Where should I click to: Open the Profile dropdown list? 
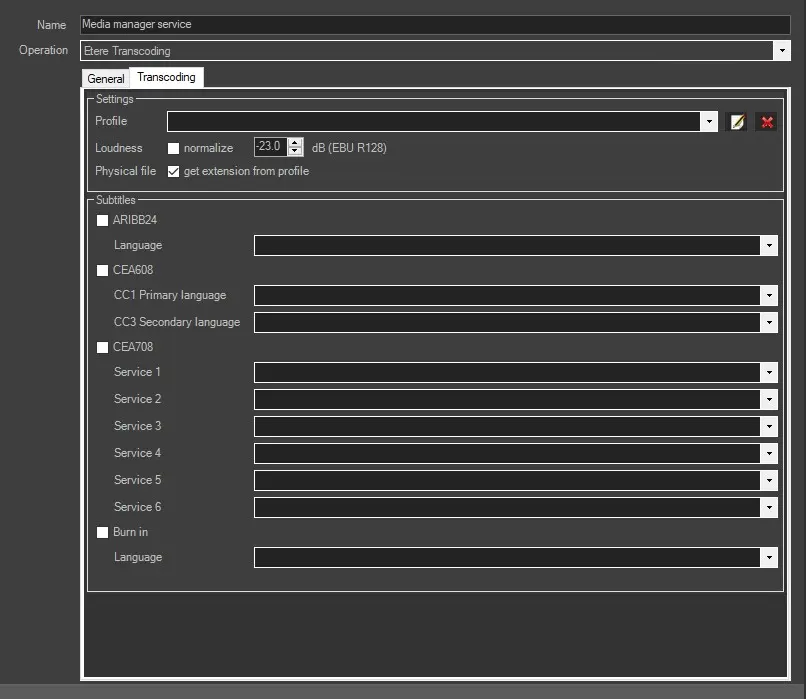[x=709, y=122]
